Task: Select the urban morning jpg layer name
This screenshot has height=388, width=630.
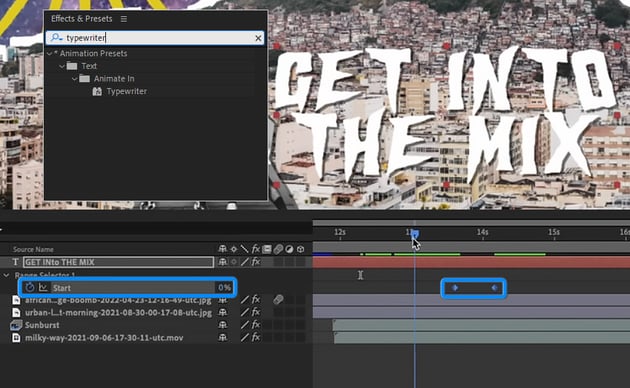Action: click(118, 312)
